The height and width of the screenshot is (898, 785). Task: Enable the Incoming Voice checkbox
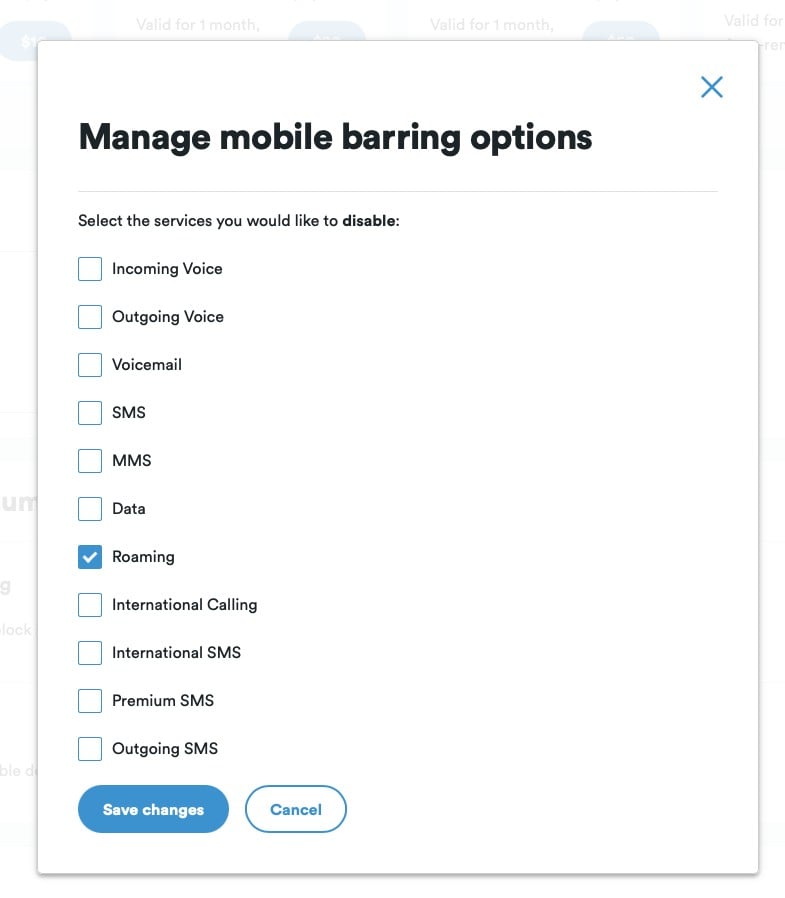(x=90, y=269)
